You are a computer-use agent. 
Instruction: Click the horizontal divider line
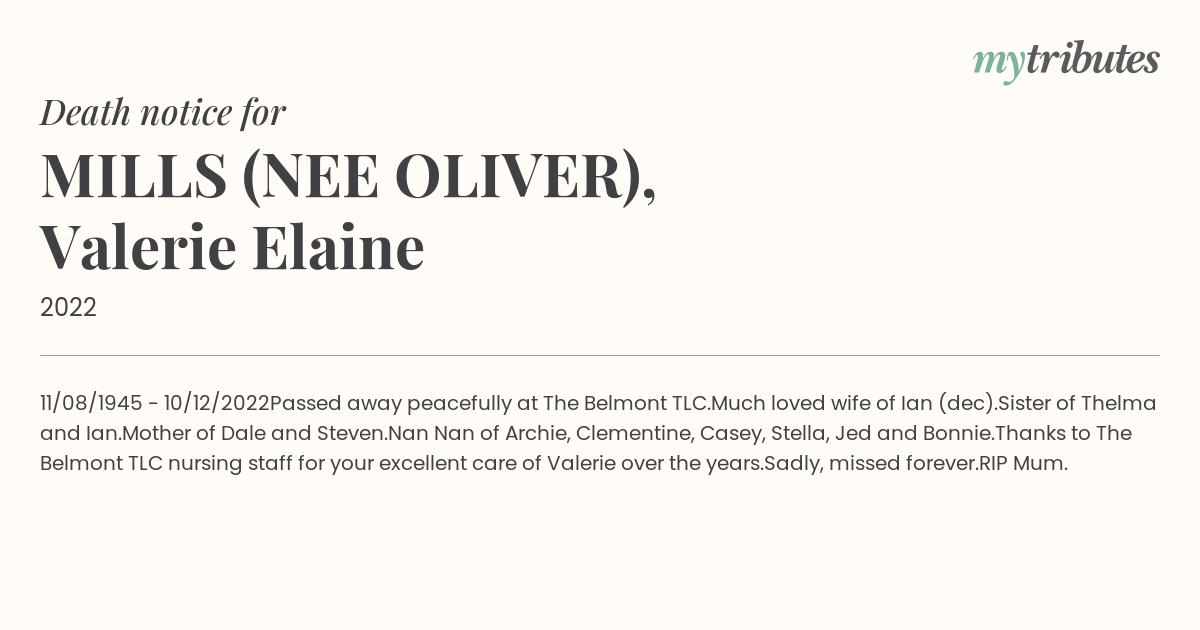[600, 355]
